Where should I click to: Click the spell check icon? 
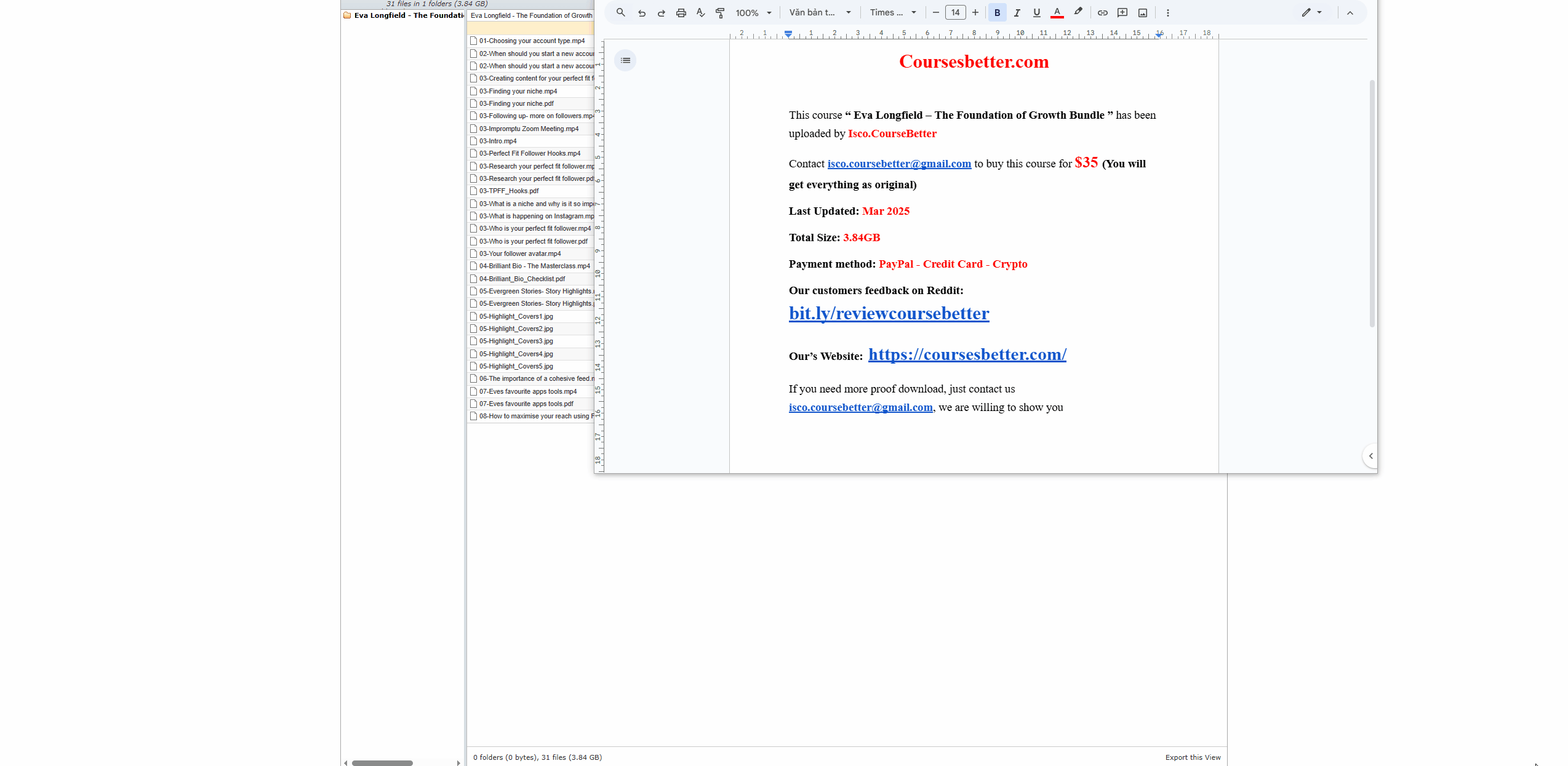pos(700,13)
